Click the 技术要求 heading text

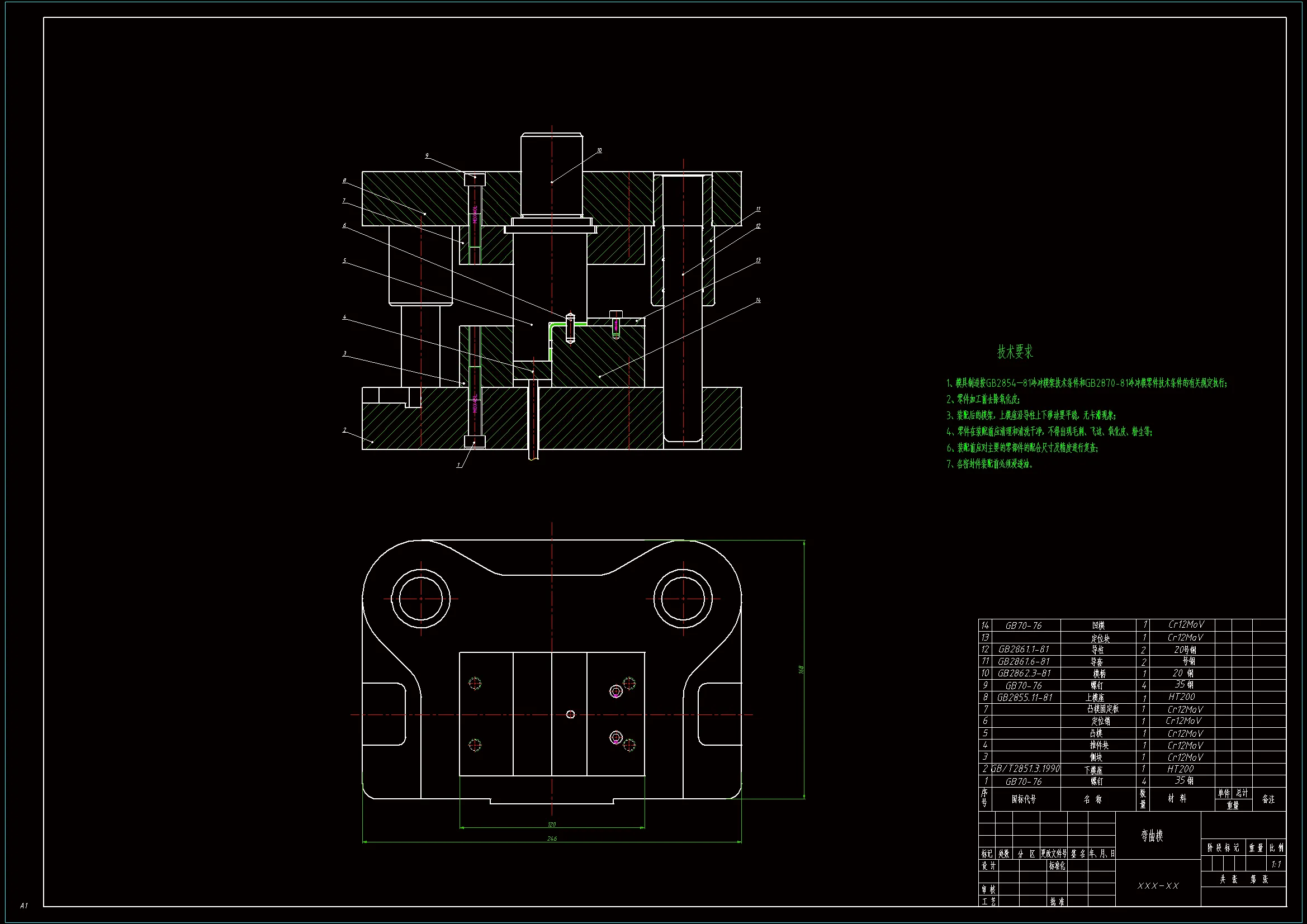click(1015, 352)
